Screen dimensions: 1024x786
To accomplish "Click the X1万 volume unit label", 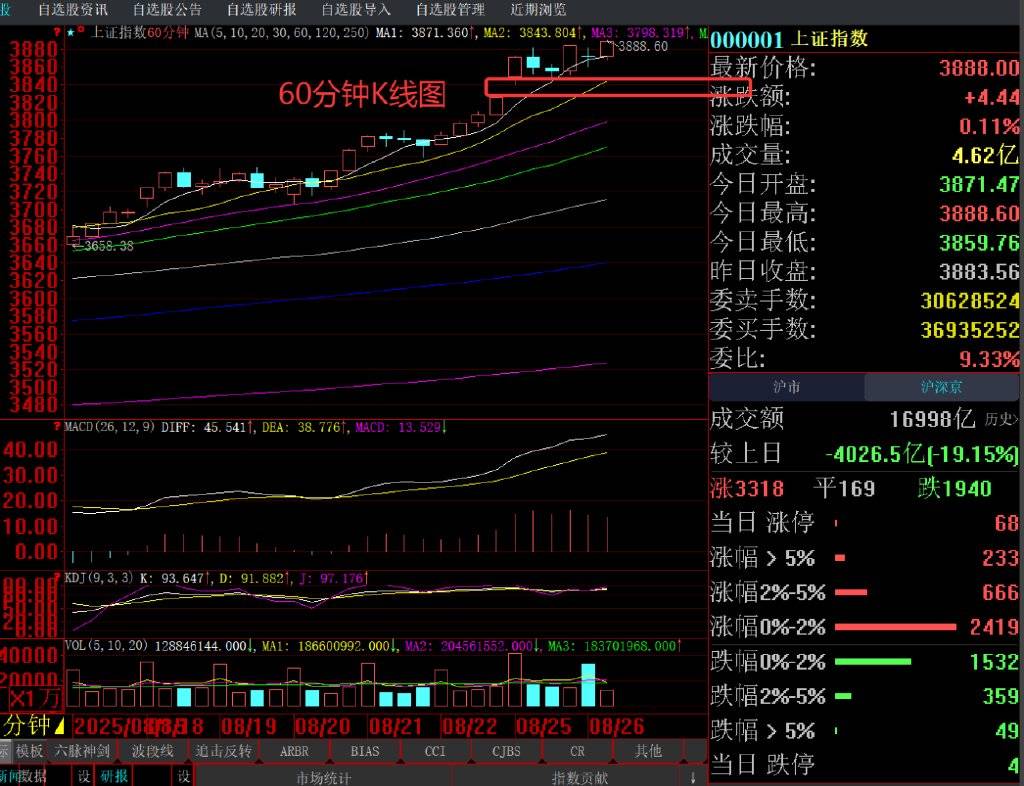I will 35,697.
